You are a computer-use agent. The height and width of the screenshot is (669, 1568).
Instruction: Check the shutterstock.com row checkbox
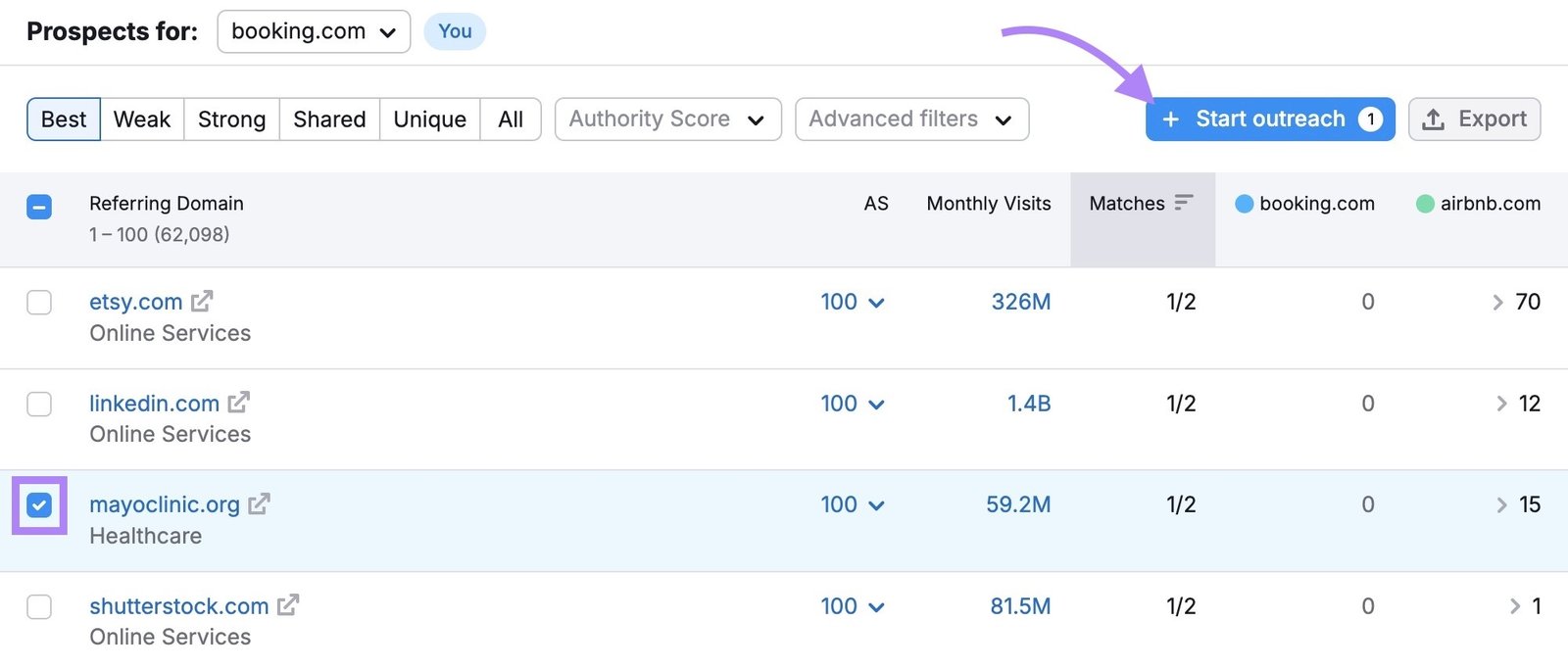pyautogui.click(x=39, y=606)
